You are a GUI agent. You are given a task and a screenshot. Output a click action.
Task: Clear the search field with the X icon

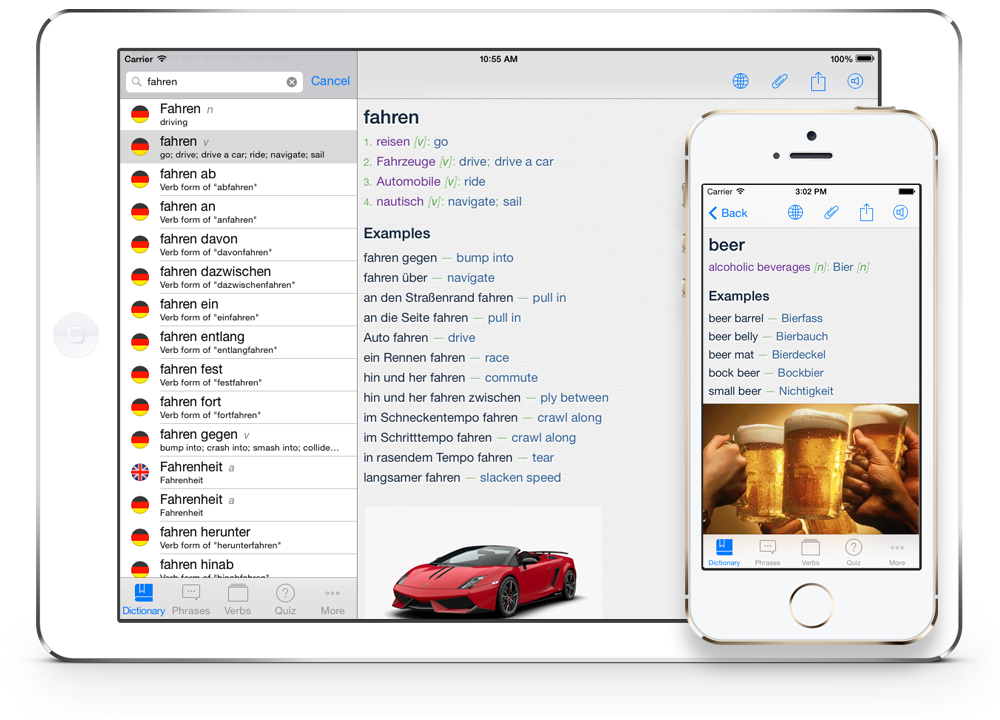[291, 82]
